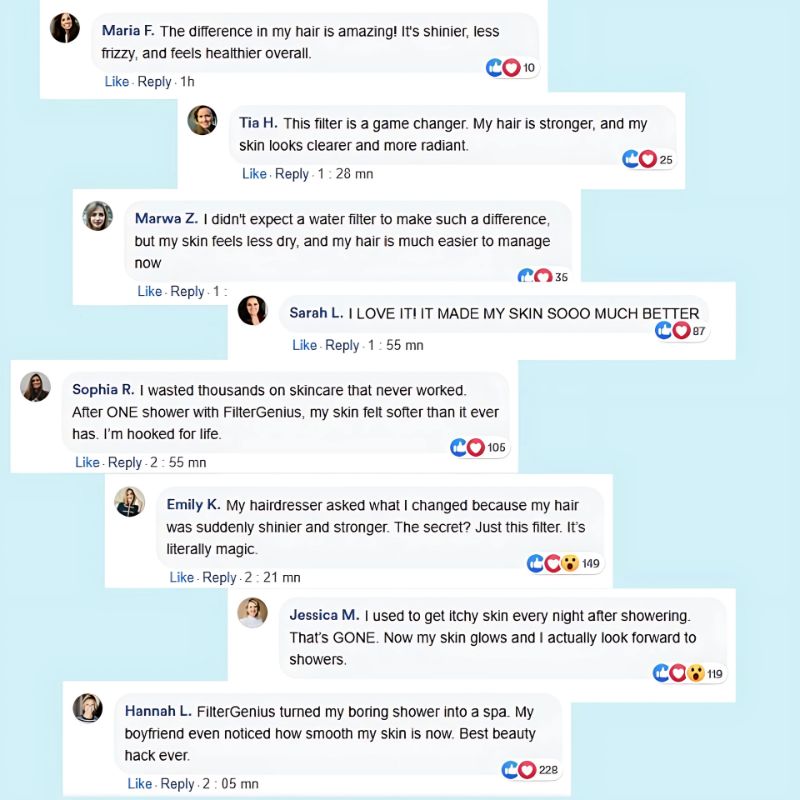Like Maria F.'s comment

click(x=117, y=81)
